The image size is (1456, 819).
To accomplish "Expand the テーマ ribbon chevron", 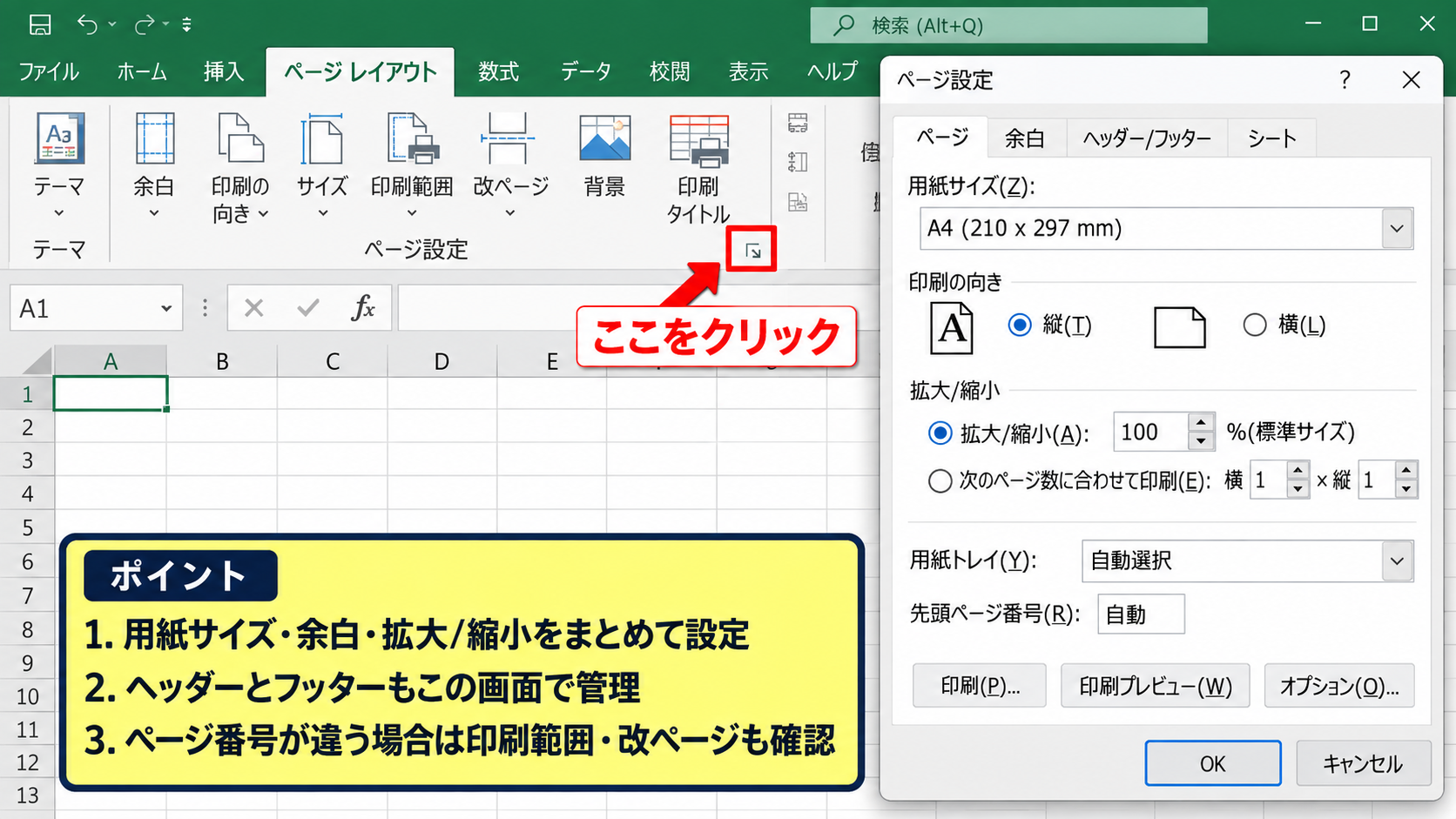I will pos(59,213).
